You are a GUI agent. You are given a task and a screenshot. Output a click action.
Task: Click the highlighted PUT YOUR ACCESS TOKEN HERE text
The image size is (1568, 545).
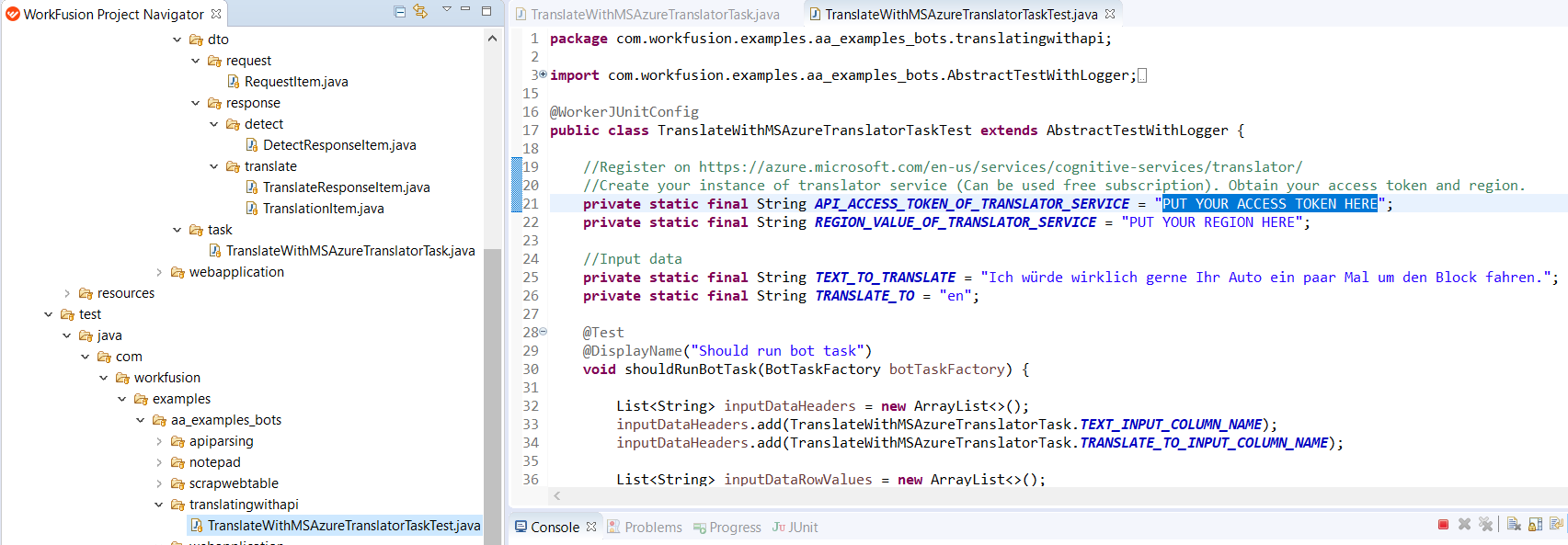(x=1270, y=204)
